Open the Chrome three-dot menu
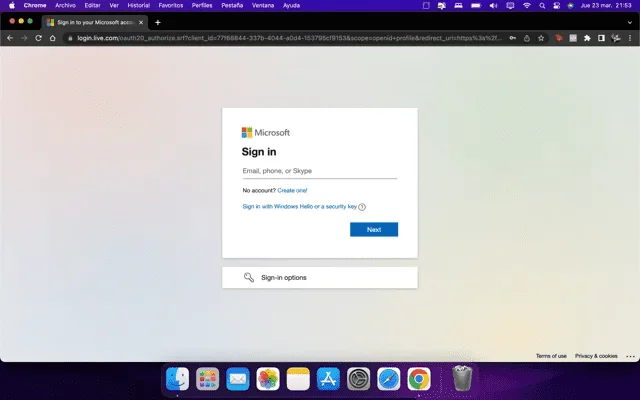640x400 pixels. (630, 38)
